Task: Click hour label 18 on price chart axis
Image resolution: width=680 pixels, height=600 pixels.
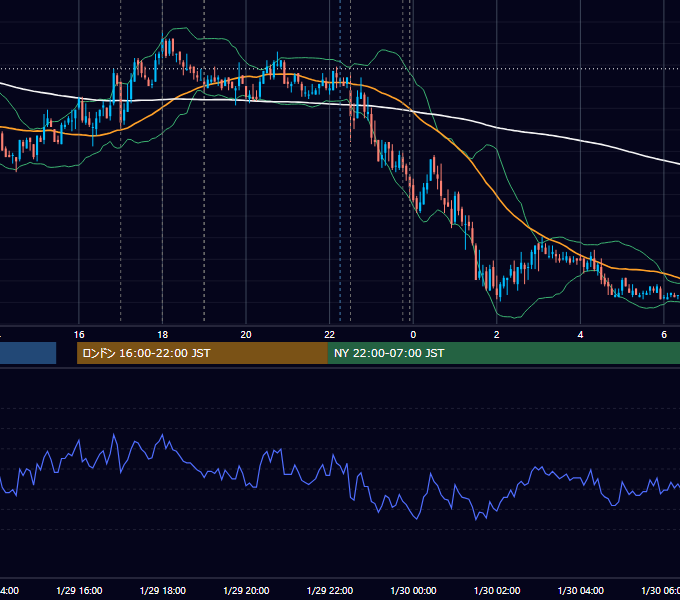Action: [163, 335]
